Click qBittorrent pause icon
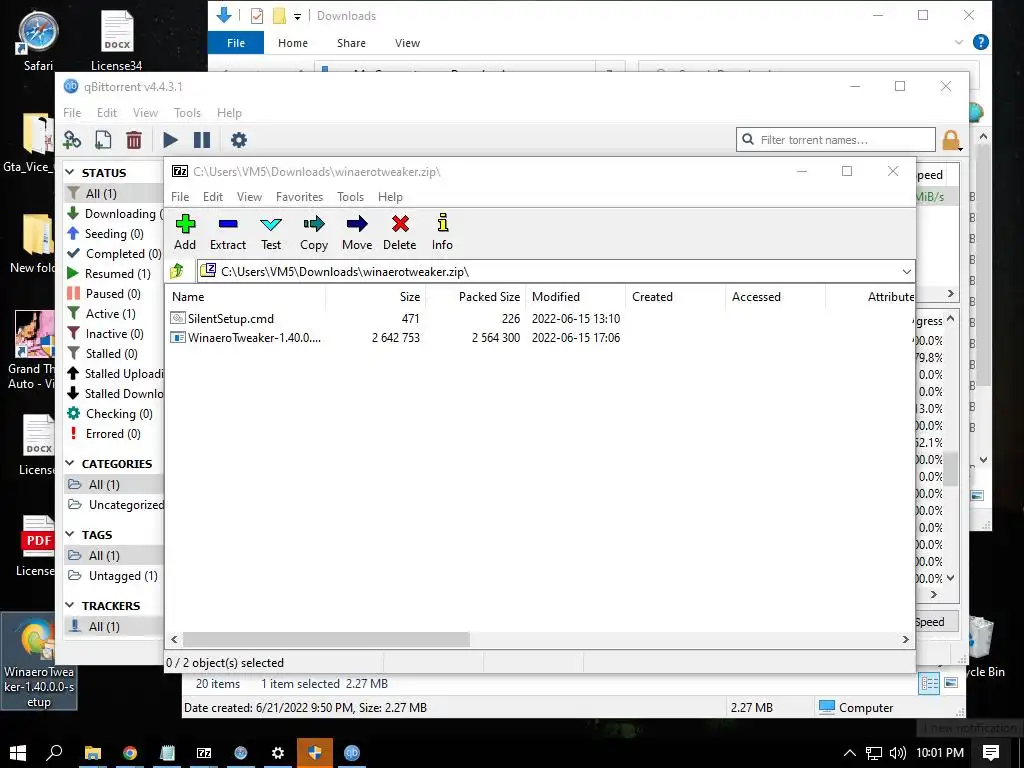1024x768 pixels. 202,140
